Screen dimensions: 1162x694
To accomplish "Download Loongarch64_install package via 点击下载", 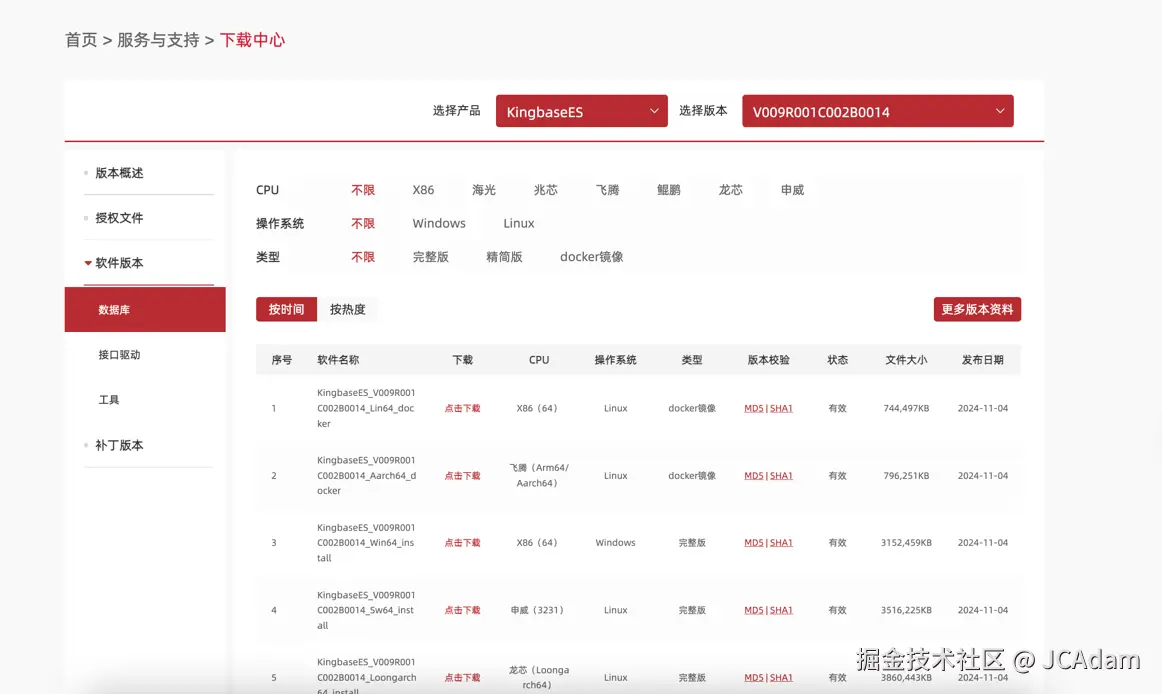I will [x=462, y=678].
